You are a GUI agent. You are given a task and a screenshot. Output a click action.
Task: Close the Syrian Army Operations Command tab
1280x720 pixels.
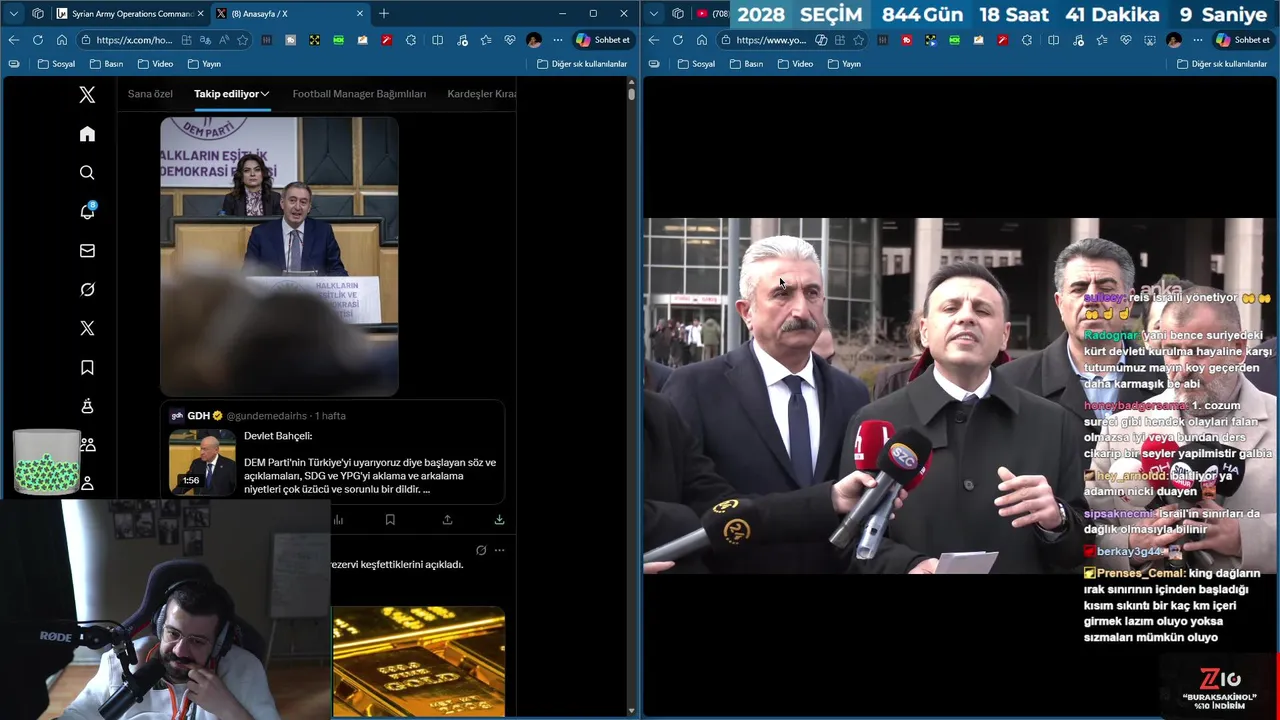point(200,14)
